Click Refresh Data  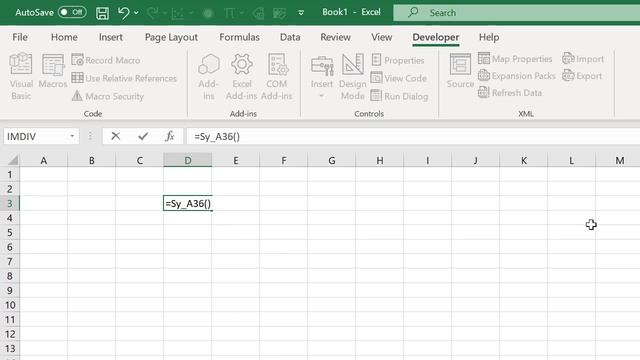(510, 93)
